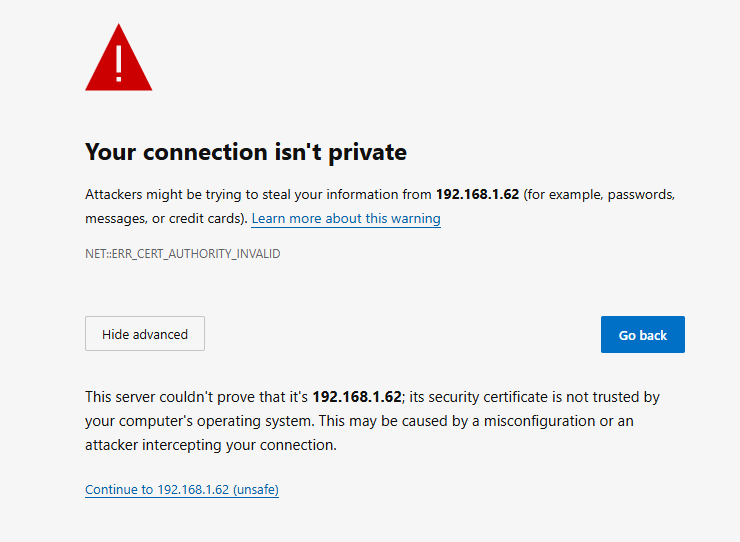Click the "Your connection isn't private" heading
Image resolution: width=740 pixels, height=542 pixels.
coord(245,152)
